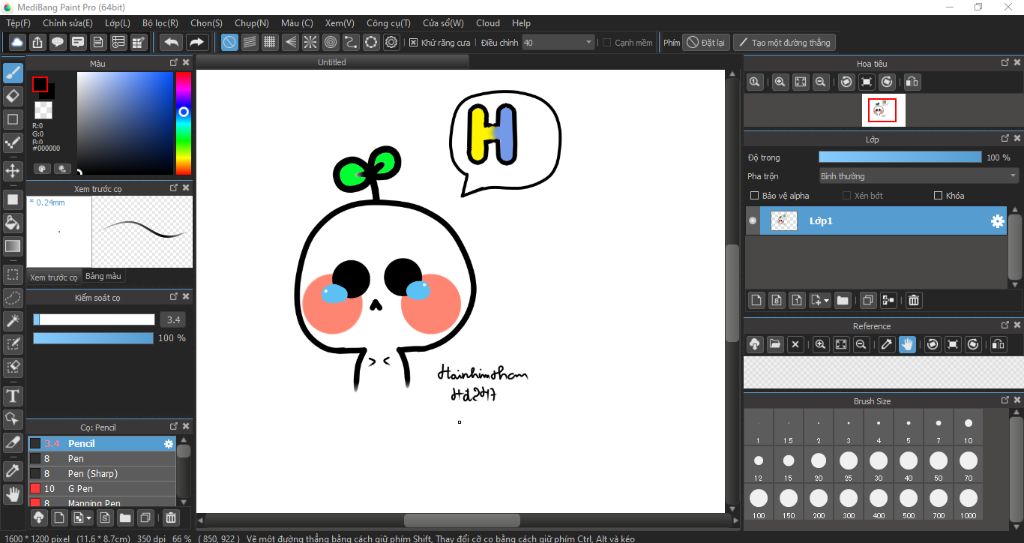Adjust Độ trong opacity slider
1024x543 pixels.
[x=900, y=157]
